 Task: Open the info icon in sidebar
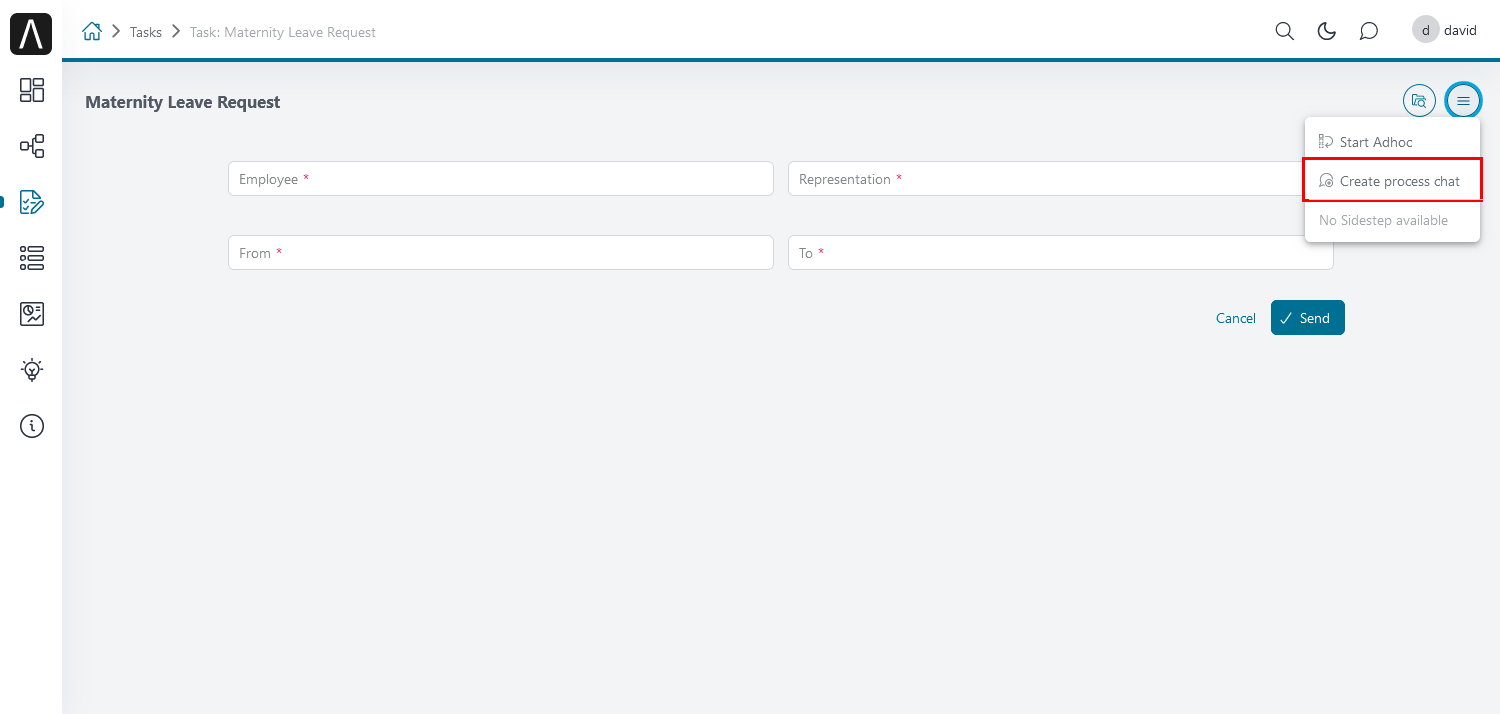[x=32, y=426]
